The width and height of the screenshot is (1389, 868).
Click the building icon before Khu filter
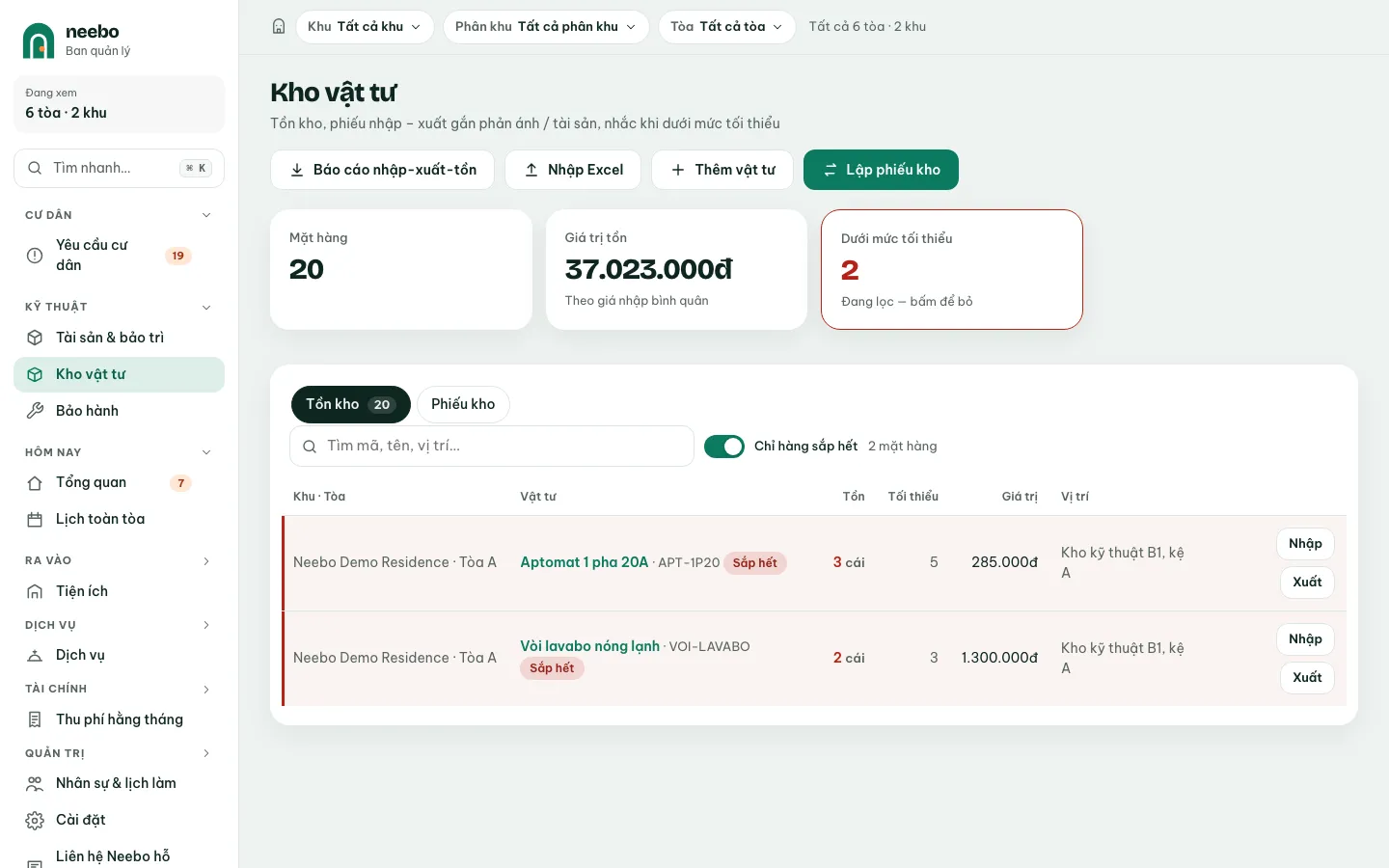pos(279,27)
